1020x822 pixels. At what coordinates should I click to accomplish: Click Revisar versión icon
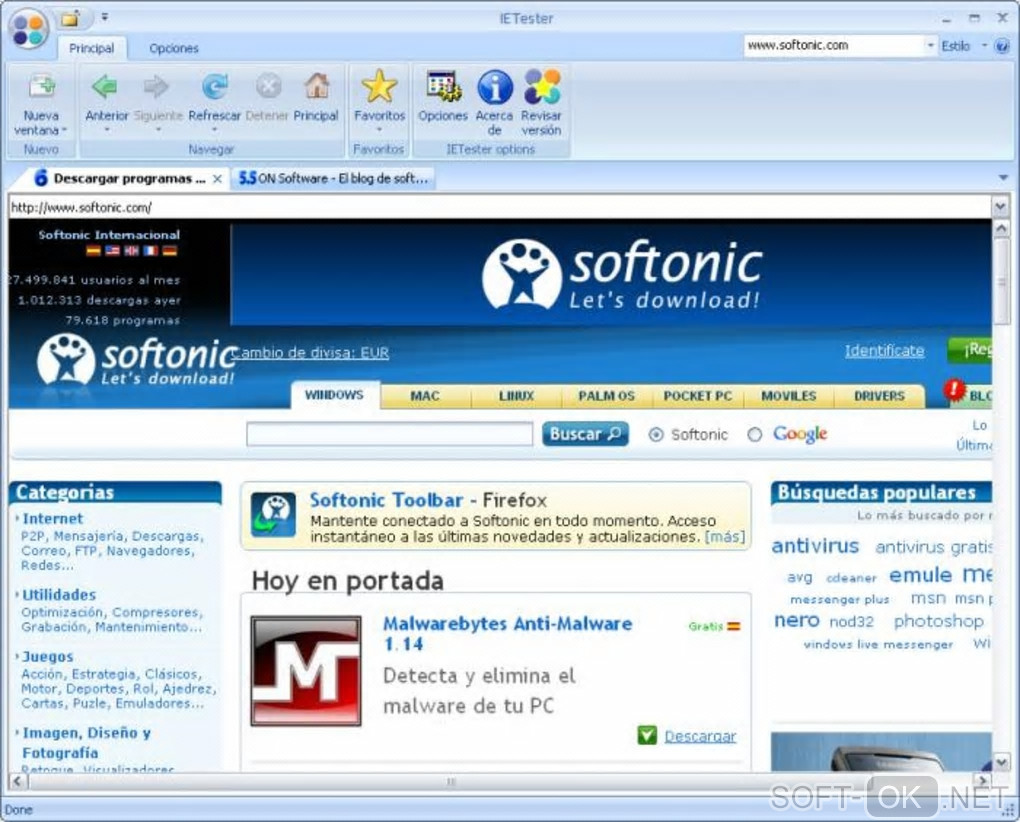click(x=542, y=86)
